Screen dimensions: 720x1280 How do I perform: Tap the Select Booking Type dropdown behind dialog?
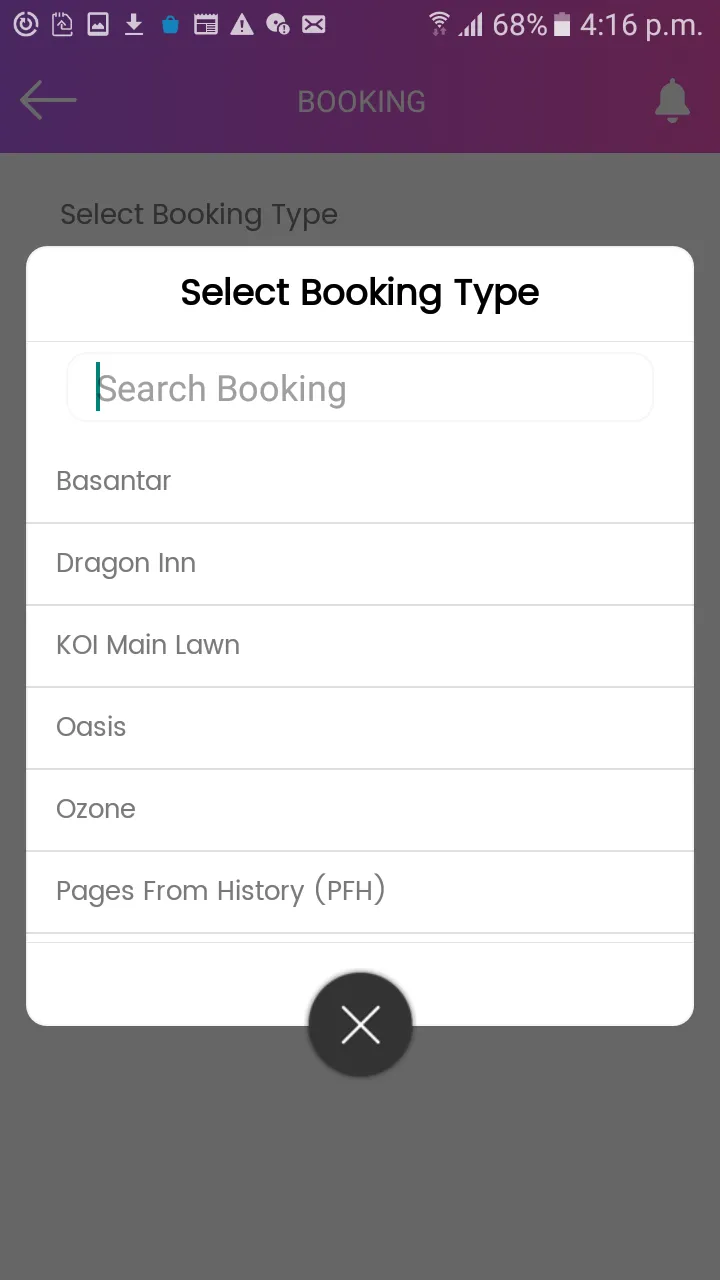199,214
